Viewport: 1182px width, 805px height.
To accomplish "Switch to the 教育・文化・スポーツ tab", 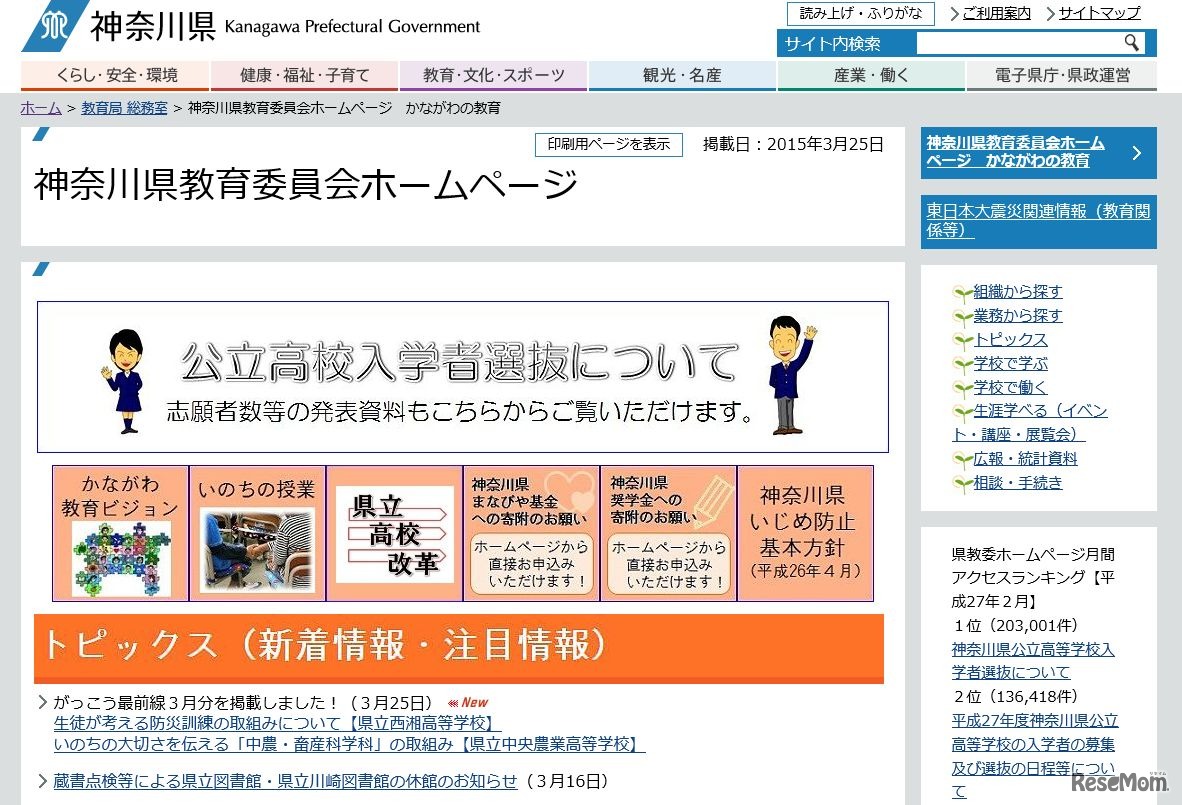I will point(494,75).
